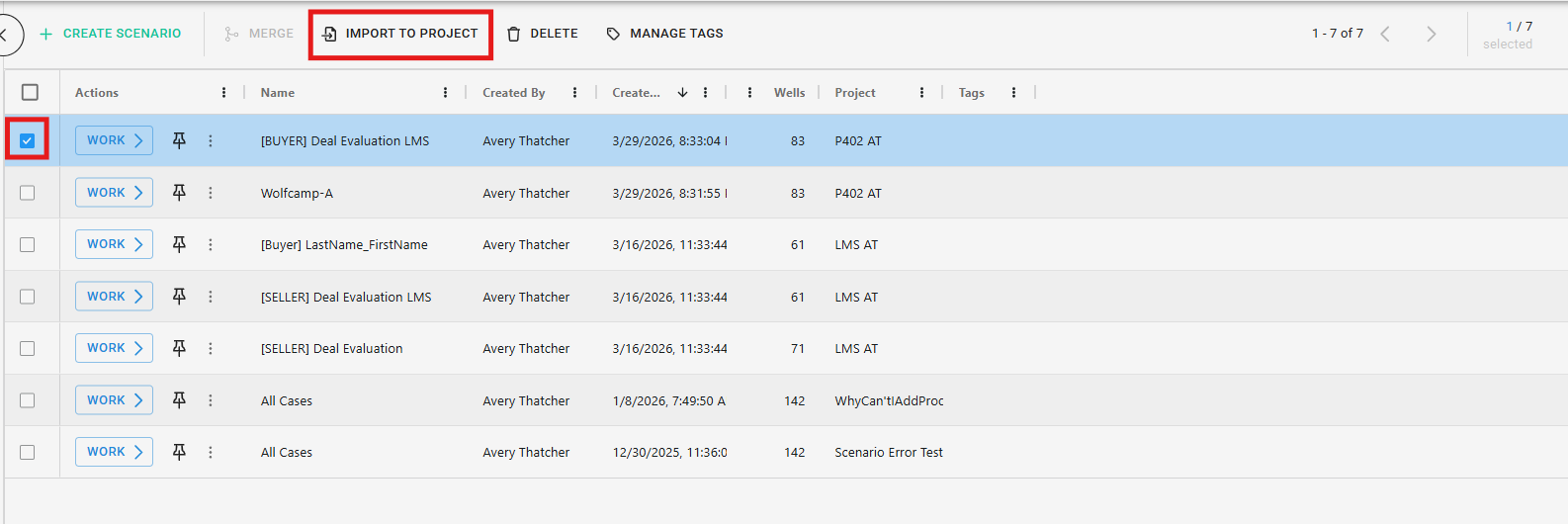
Task: Go to next page of scenarios
Action: point(1431,34)
